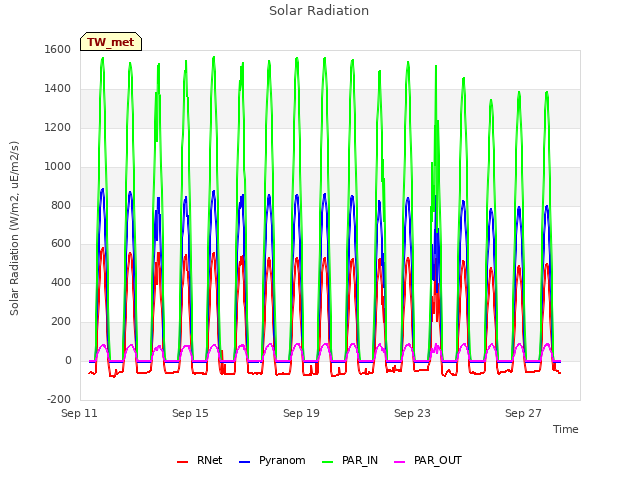Click the red RNet legend swatch

click(182, 462)
